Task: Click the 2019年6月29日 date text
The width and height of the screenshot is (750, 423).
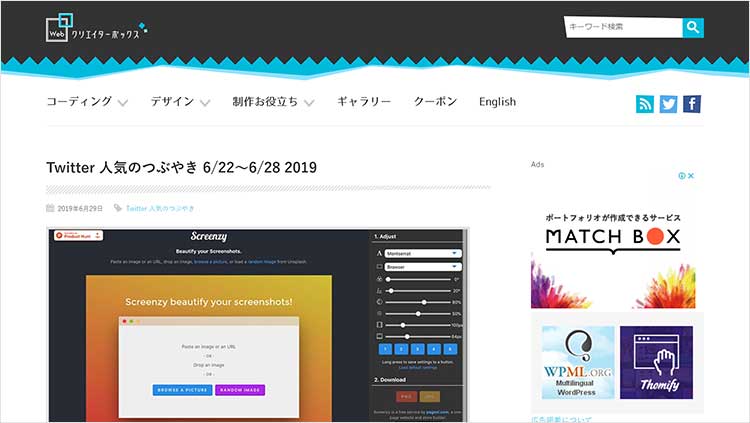Action: pyautogui.click(x=80, y=208)
